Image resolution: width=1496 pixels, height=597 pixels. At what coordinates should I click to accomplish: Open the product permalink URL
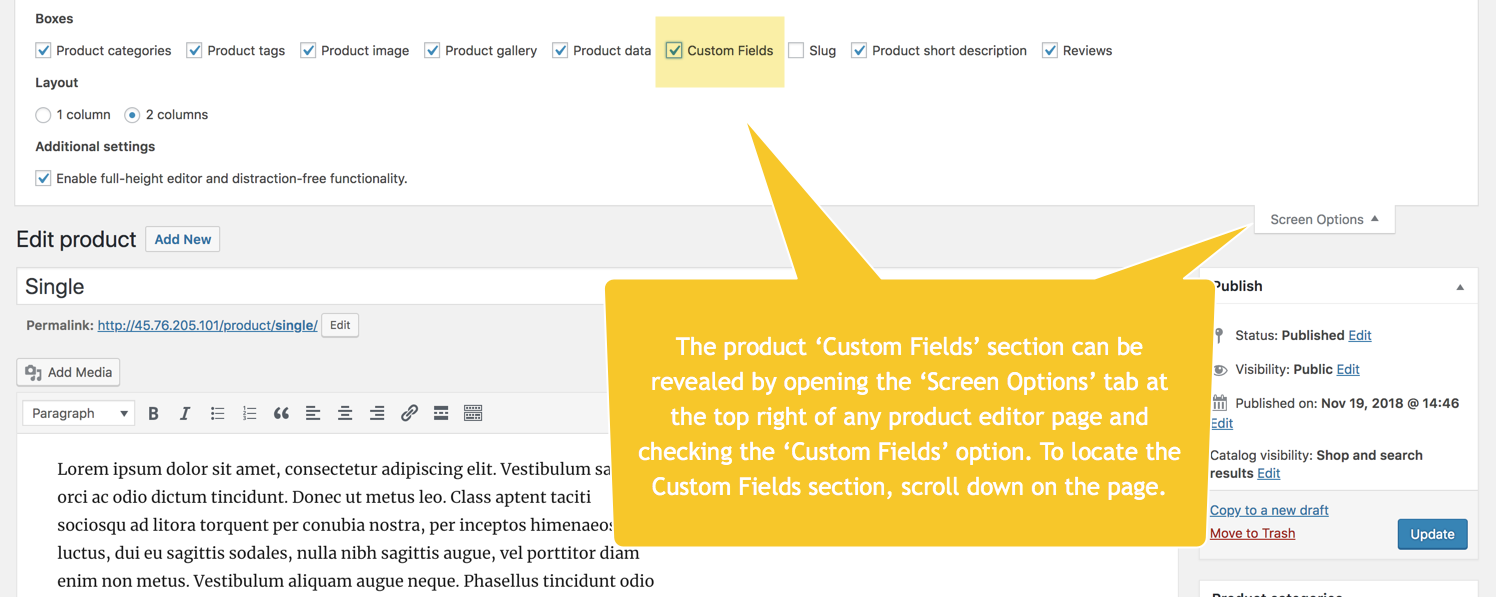(x=207, y=325)
